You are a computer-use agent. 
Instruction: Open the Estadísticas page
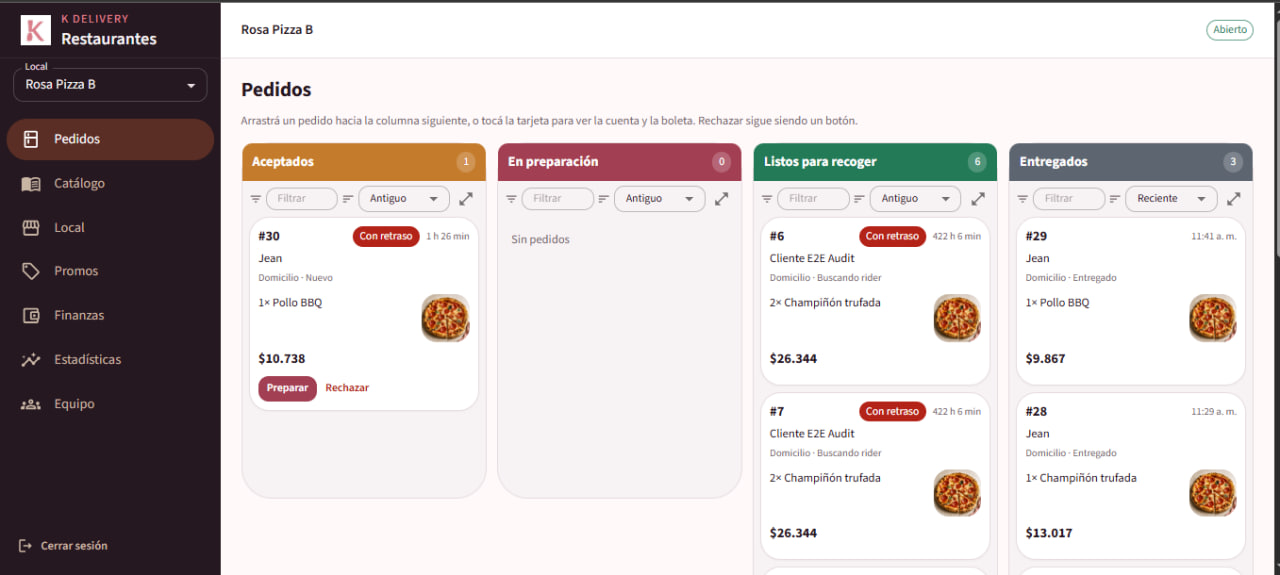[x=110, y=359]
